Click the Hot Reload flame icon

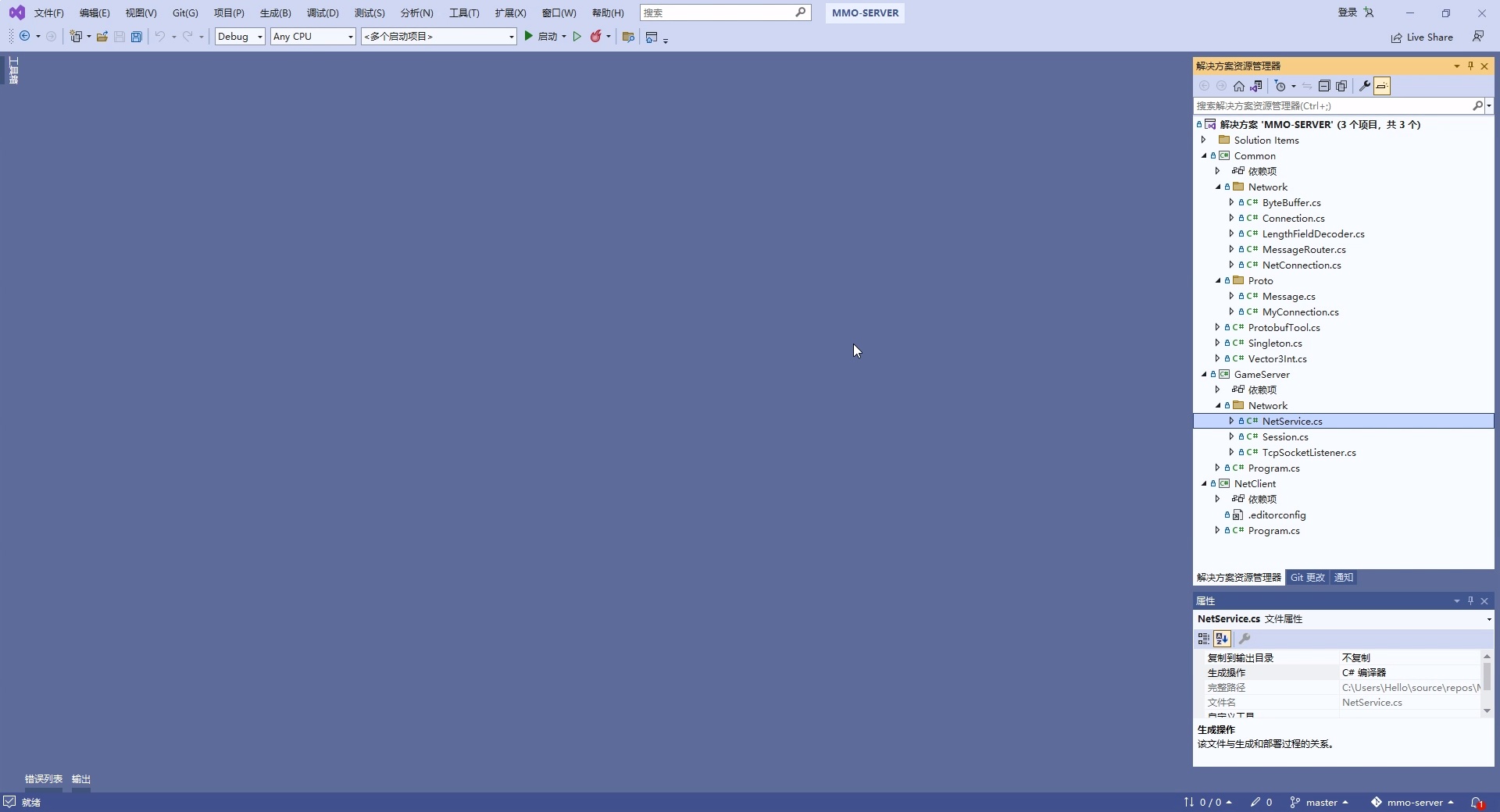click(596, 37)
